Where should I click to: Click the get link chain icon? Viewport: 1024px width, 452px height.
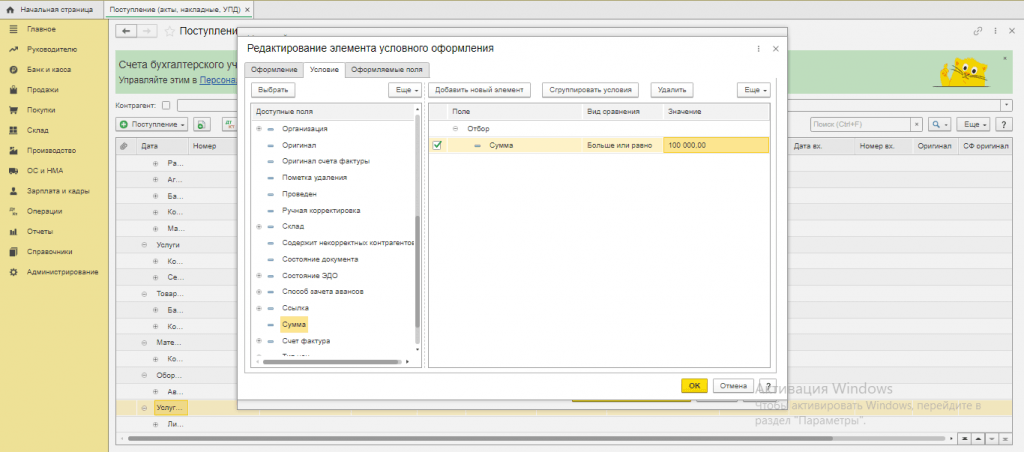click(977, 31)
